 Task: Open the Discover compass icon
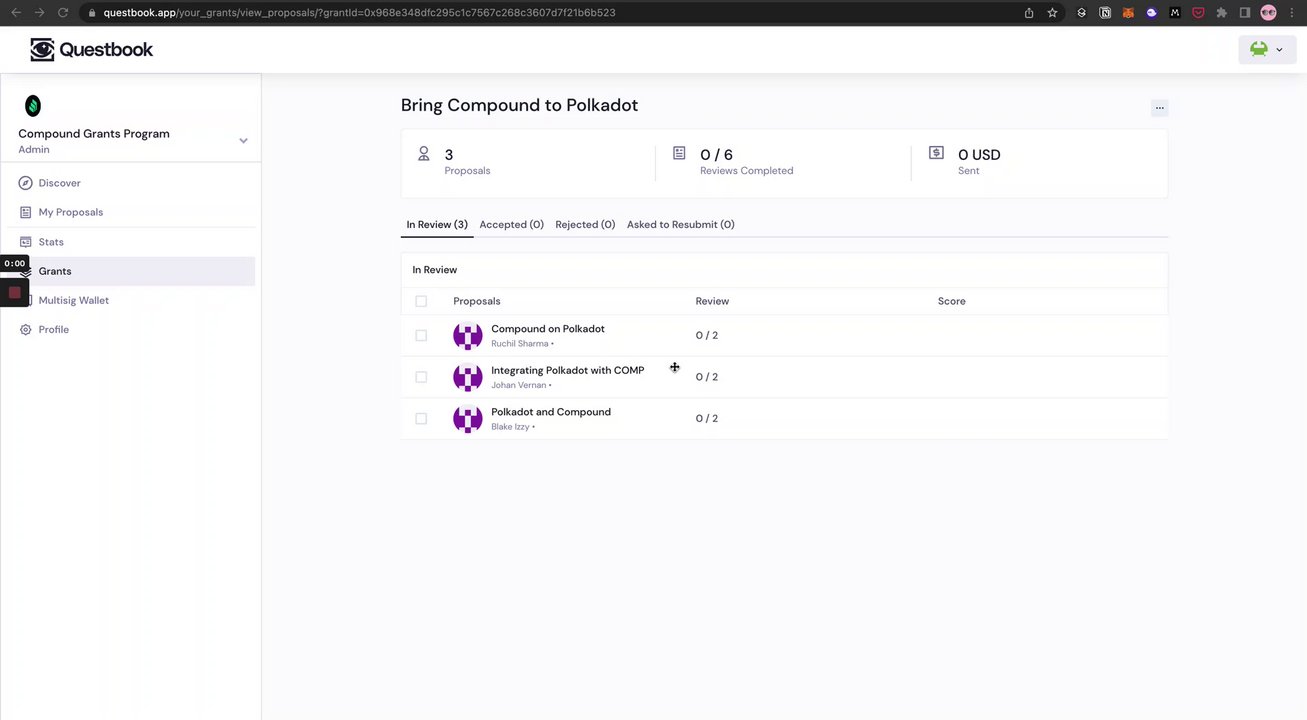(26, 183)
